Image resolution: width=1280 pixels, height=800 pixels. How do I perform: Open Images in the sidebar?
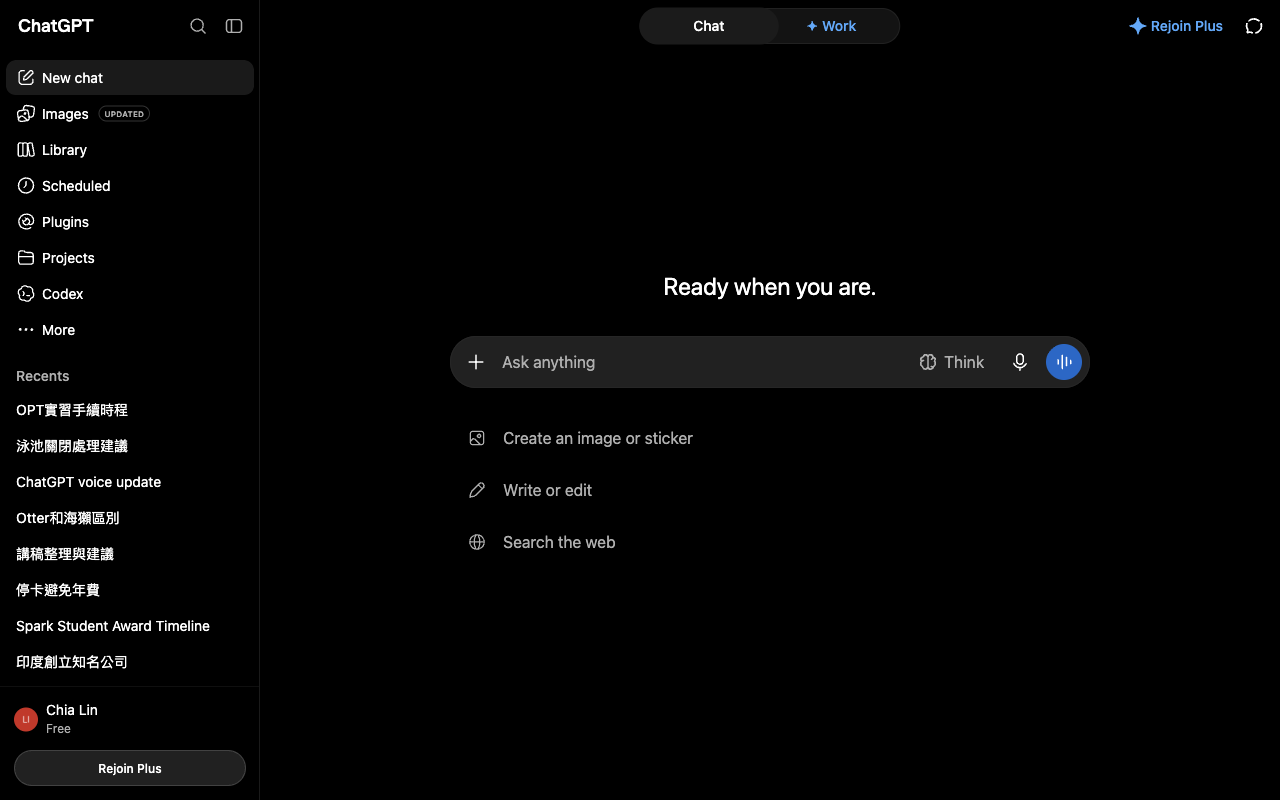coord(130,114)
